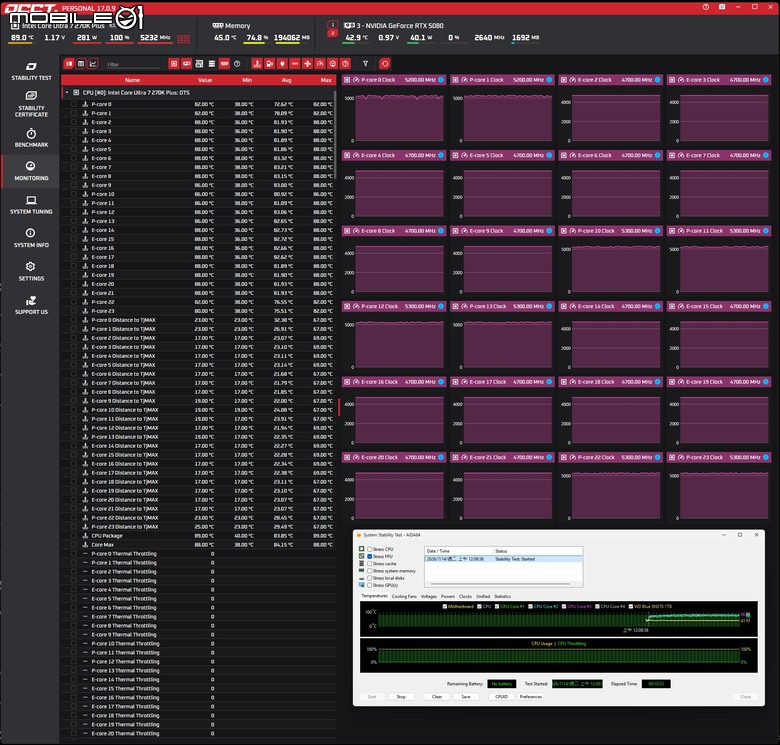This screenshot has width=780, height=745.
Task: Open the Statistics tab in AIDA64
Action: point(502,596)
